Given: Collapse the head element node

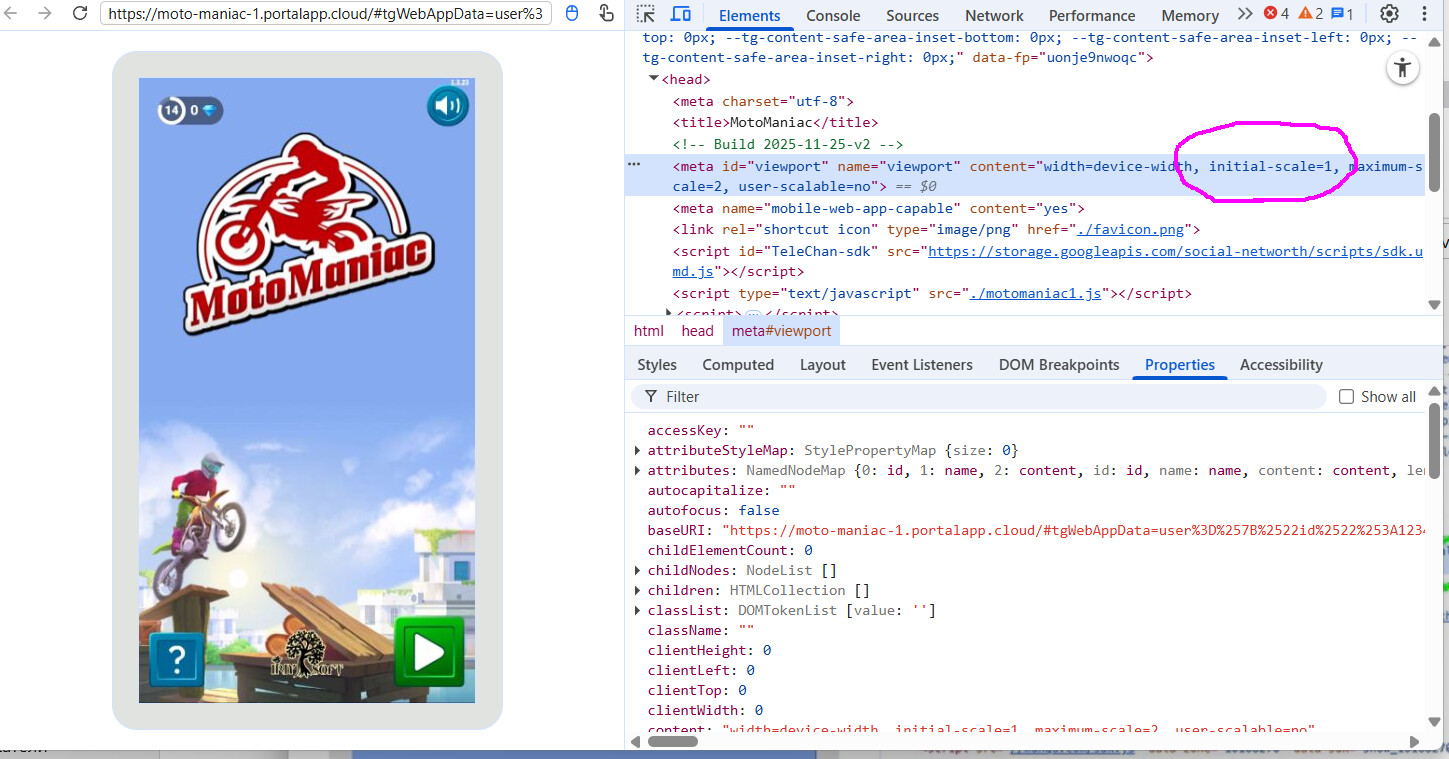Looking at the screenshot, I should tap(654, 80).
